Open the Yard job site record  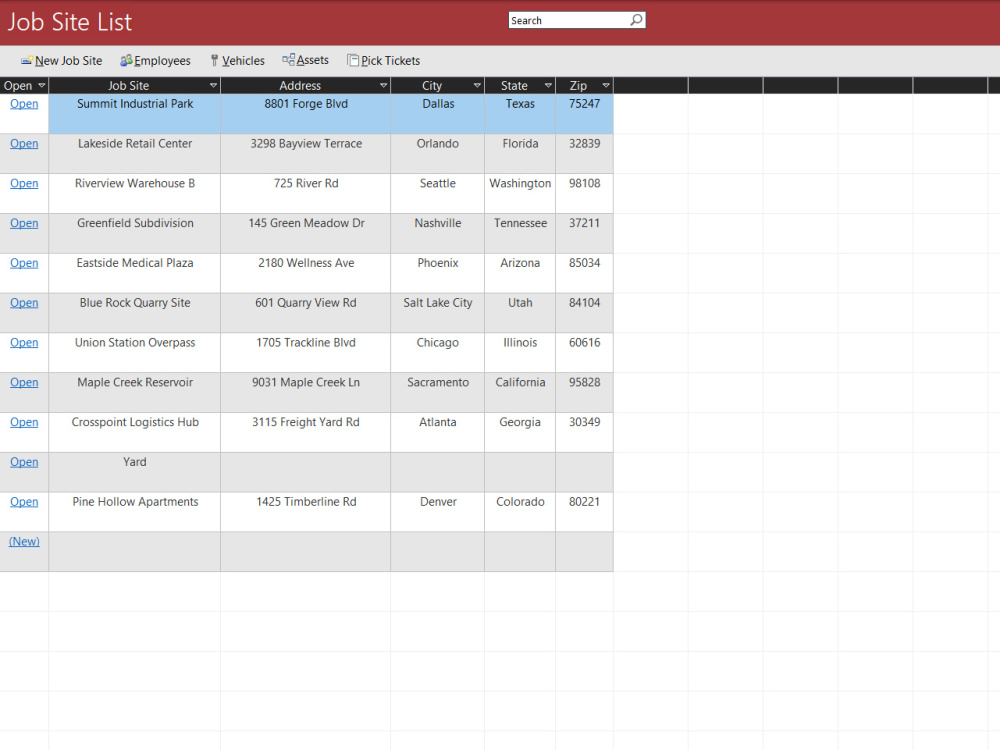24,462
